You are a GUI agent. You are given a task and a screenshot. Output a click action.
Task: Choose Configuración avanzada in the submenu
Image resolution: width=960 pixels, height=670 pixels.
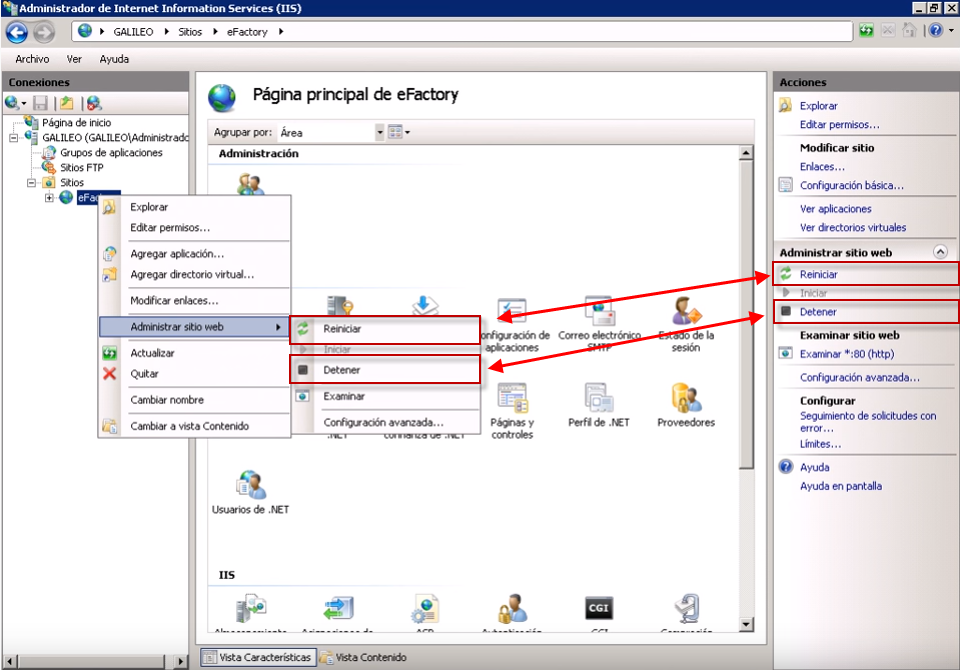tap(386, 422)
